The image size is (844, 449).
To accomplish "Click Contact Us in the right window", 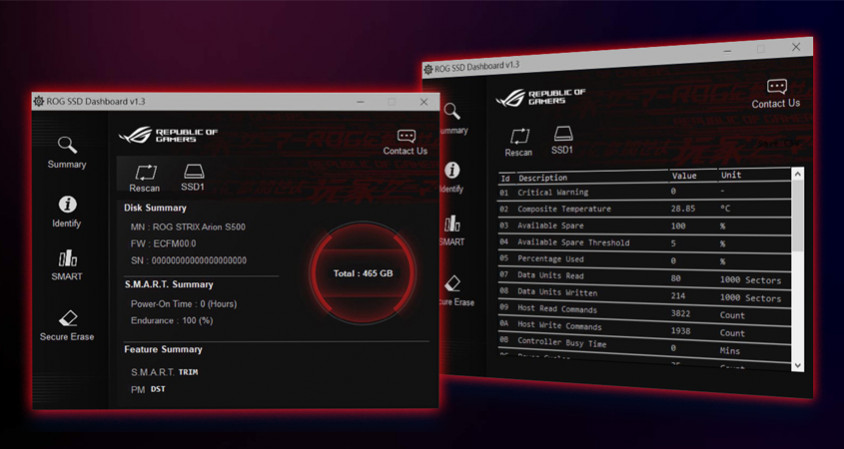I will click(776, 93).
